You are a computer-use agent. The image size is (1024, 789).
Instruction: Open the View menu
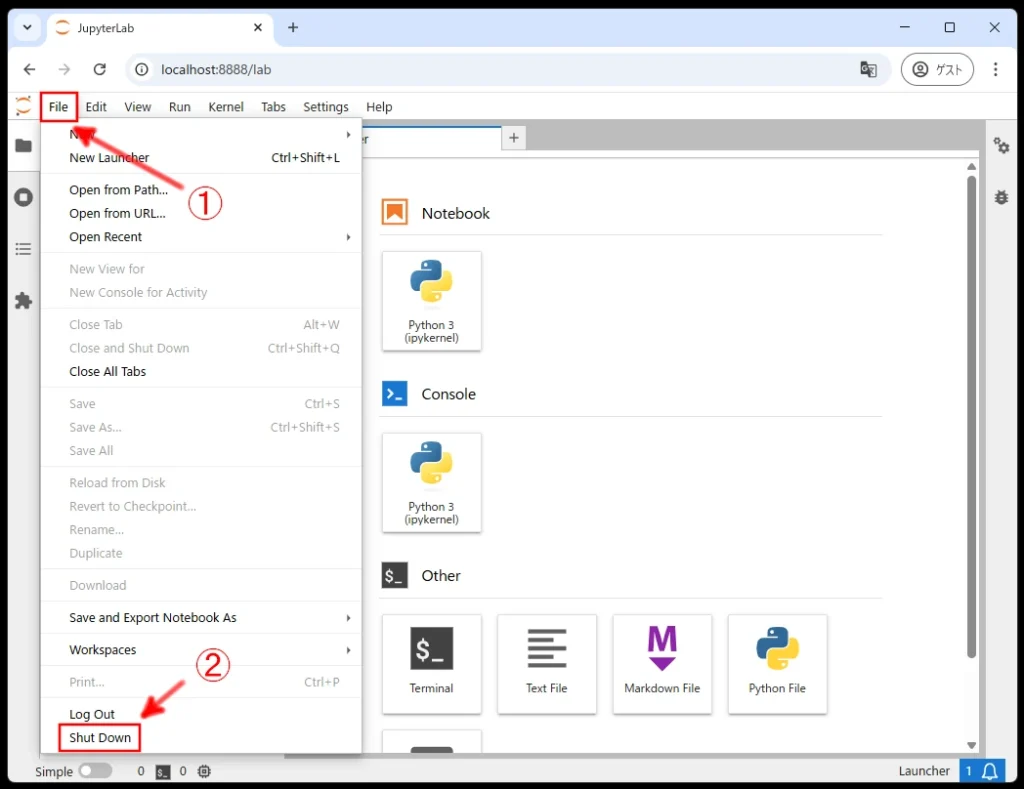coord(138,107)
